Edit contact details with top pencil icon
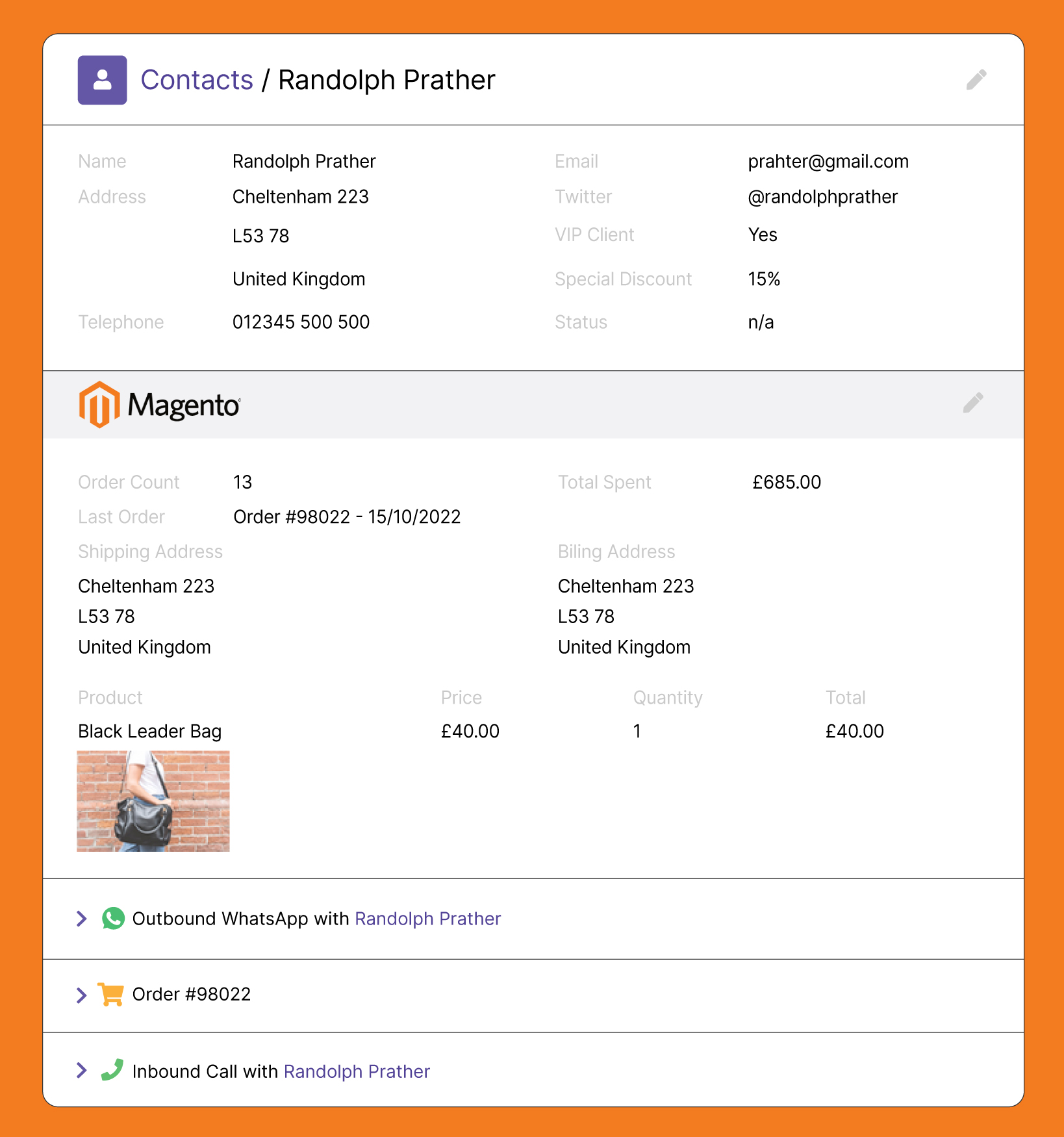The width and height of the screenshot is (1064, 1137). pos(976,80)
